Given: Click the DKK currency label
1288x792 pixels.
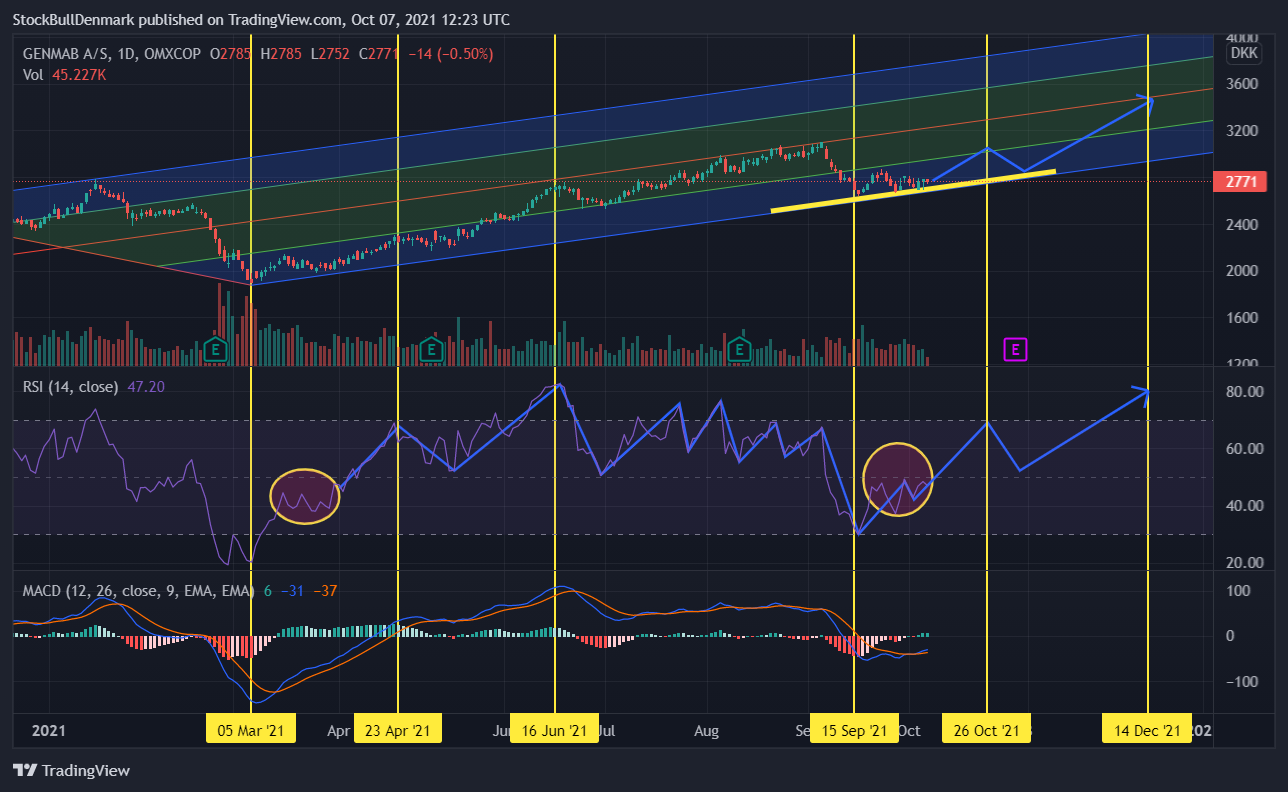Looking at the screenshot, I should click(1244, 53).
